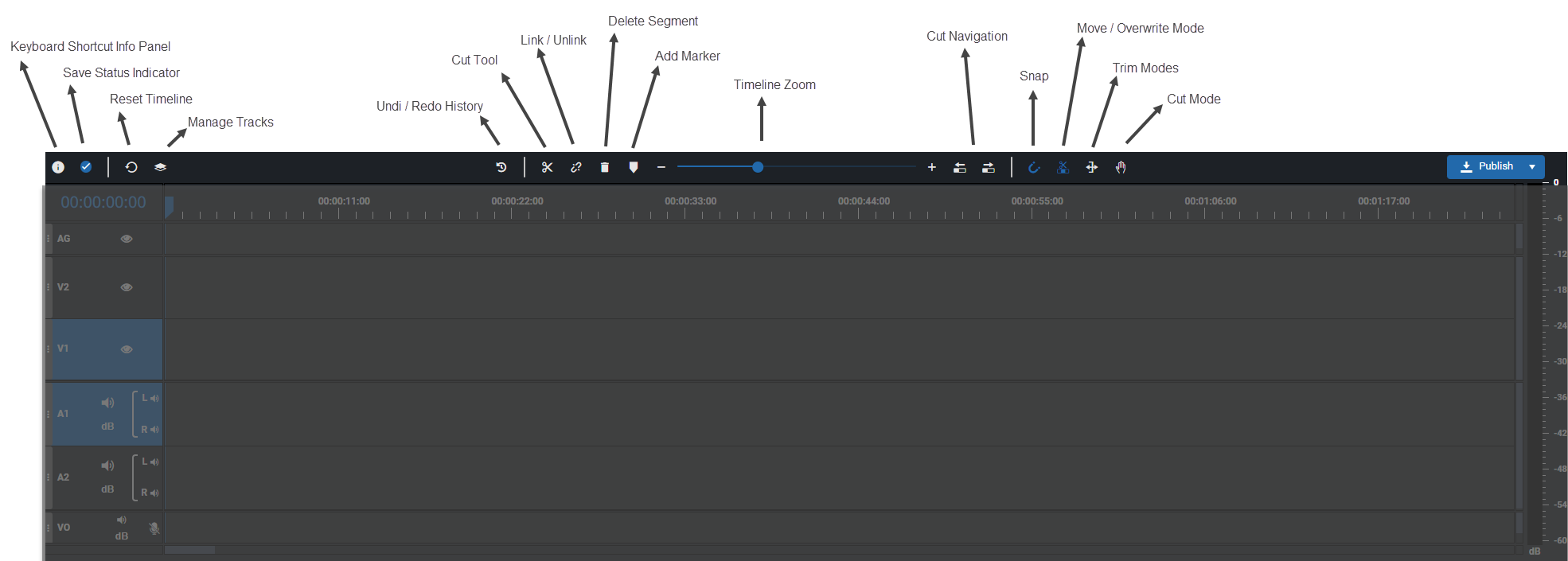
Task: Click the Publish button
Action: [1486, 167]
